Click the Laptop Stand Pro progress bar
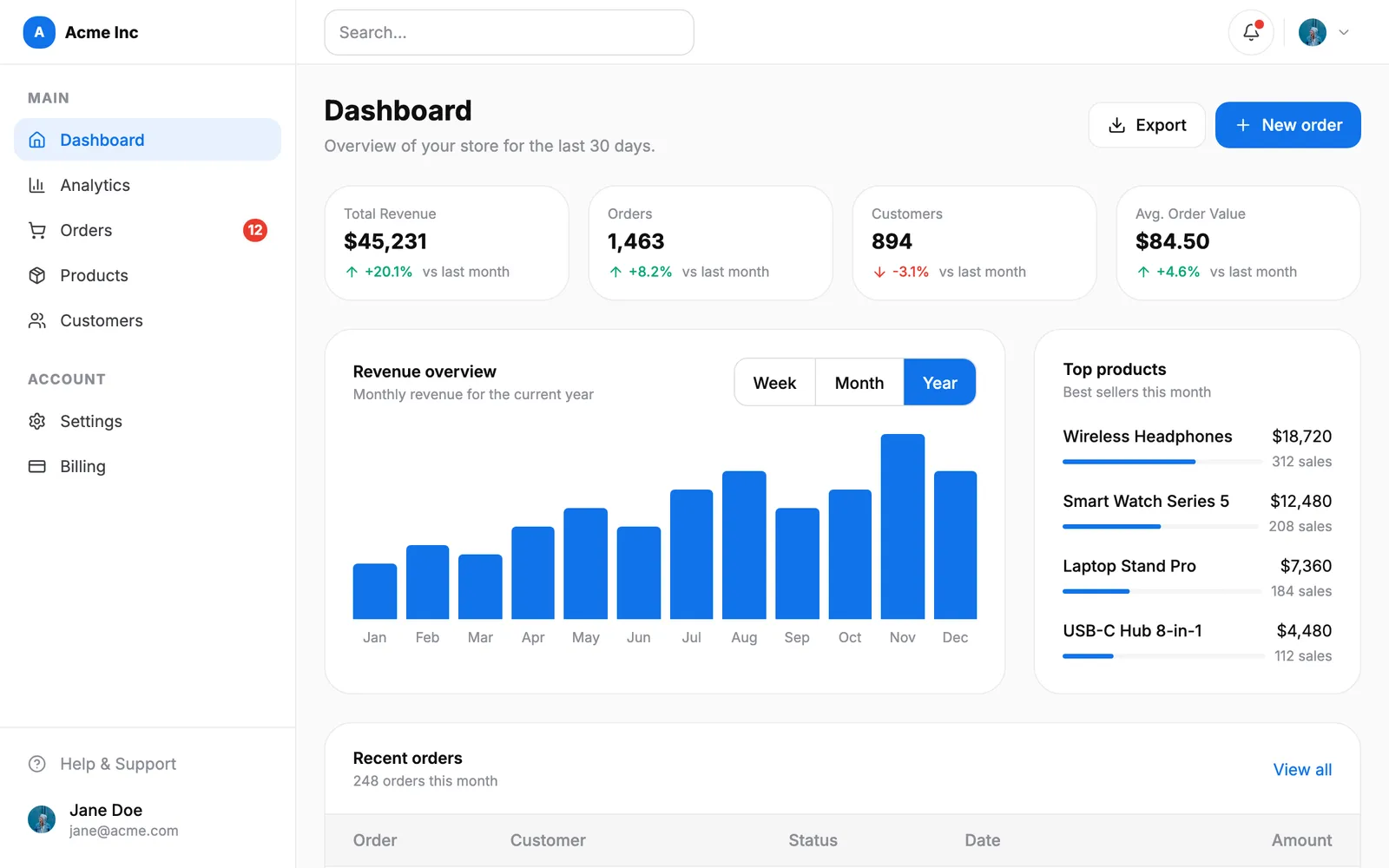This screenshot has height=868, width=1389. (x=1162, y=591)
